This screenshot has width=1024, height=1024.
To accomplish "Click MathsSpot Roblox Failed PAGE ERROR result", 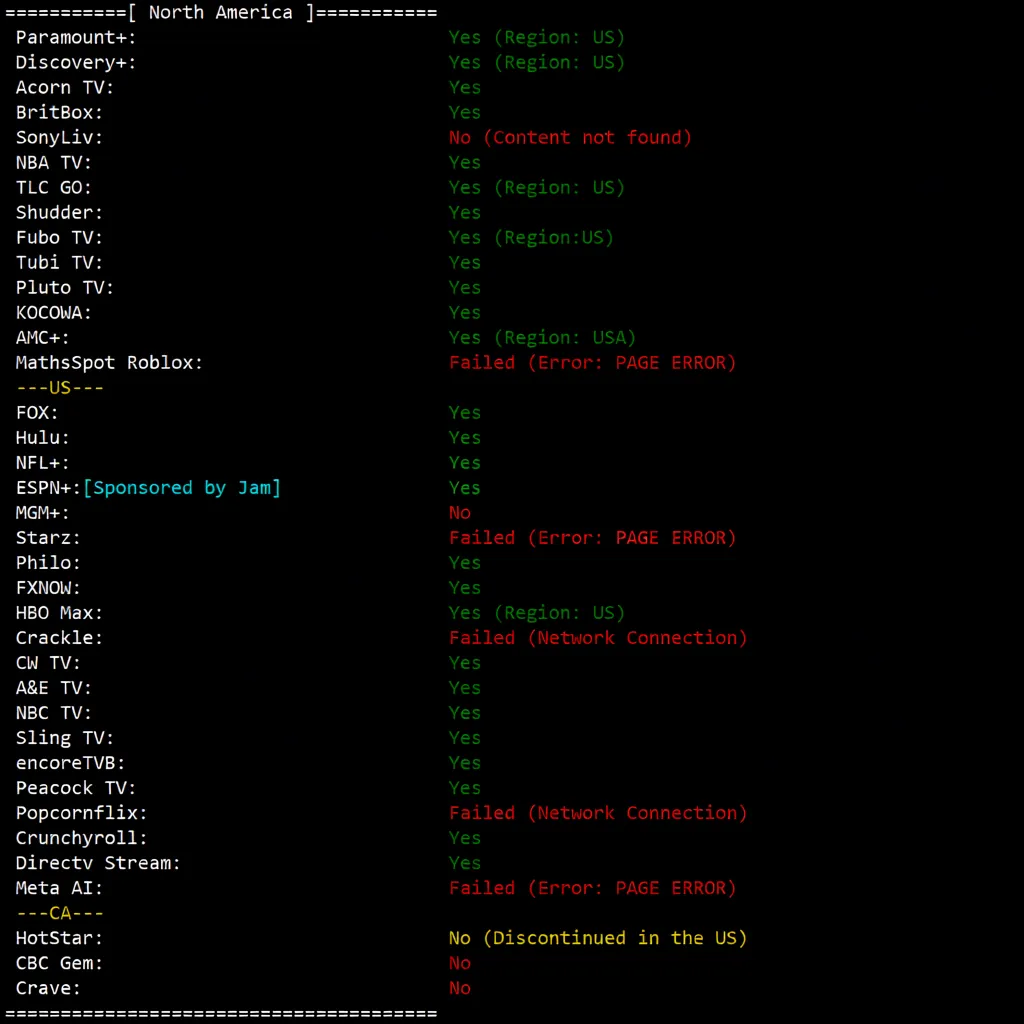I will point(592,362).
